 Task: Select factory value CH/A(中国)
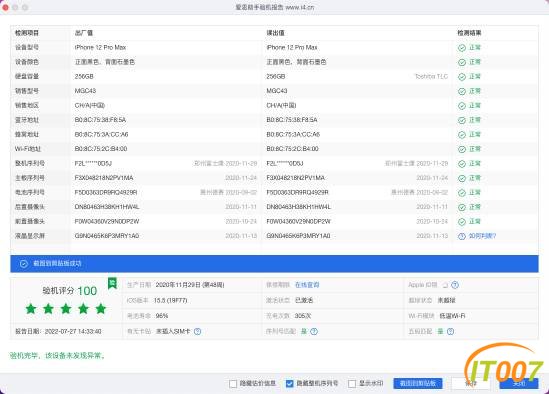pos(90,105)
